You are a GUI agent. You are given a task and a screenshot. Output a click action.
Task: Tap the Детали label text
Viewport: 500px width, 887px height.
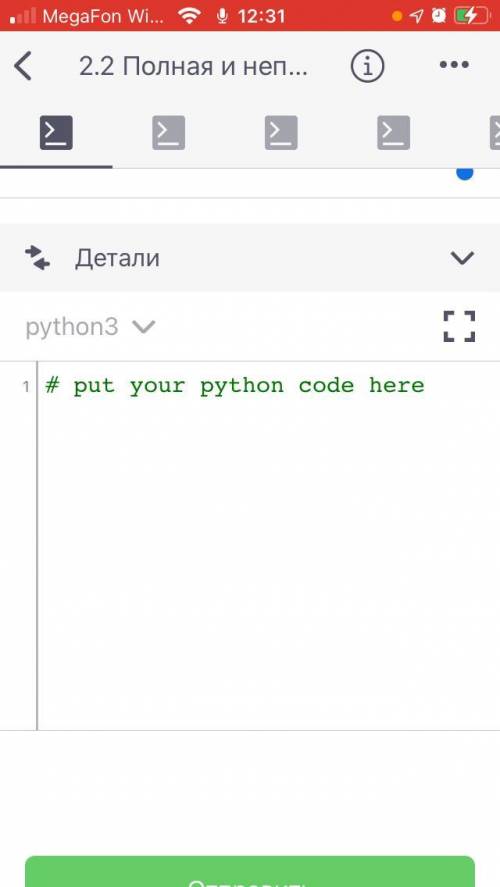coord(117,259)
